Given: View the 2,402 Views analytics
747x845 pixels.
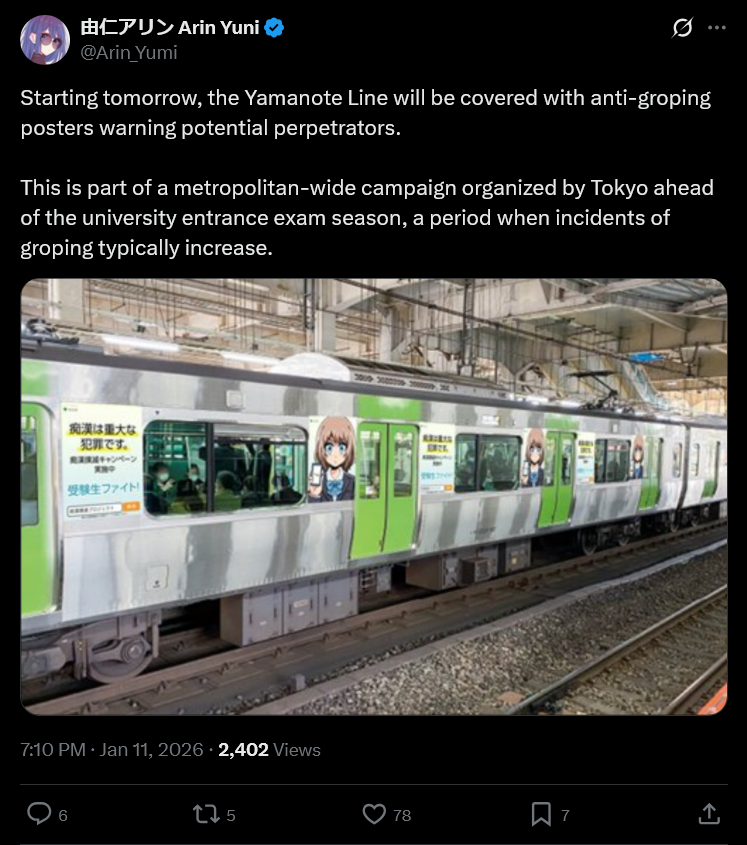Looking at the screenshot, I should (269, 750).
